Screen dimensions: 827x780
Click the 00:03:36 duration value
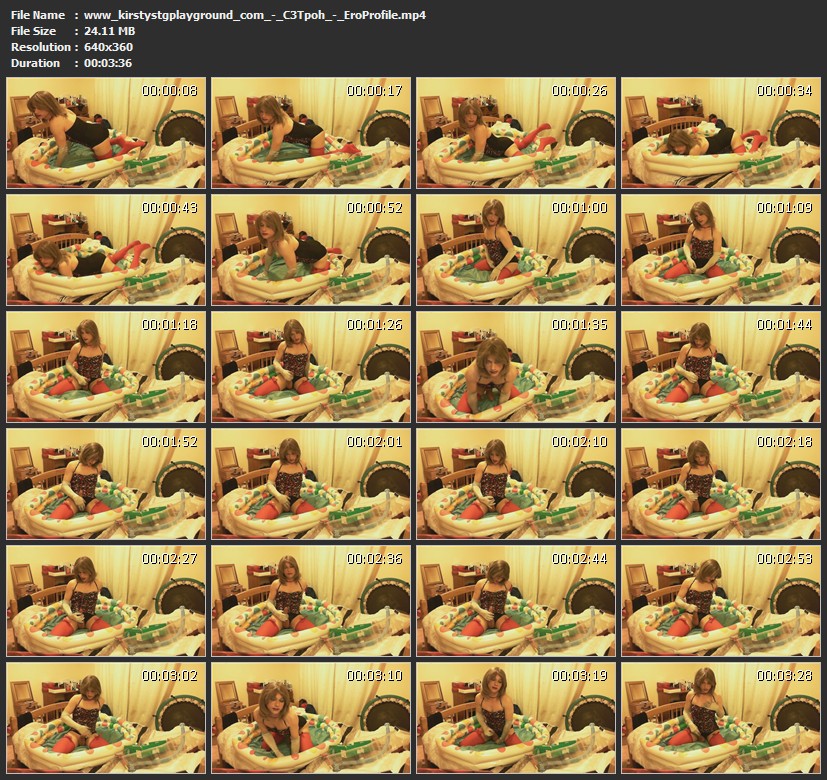pos(109,63)
